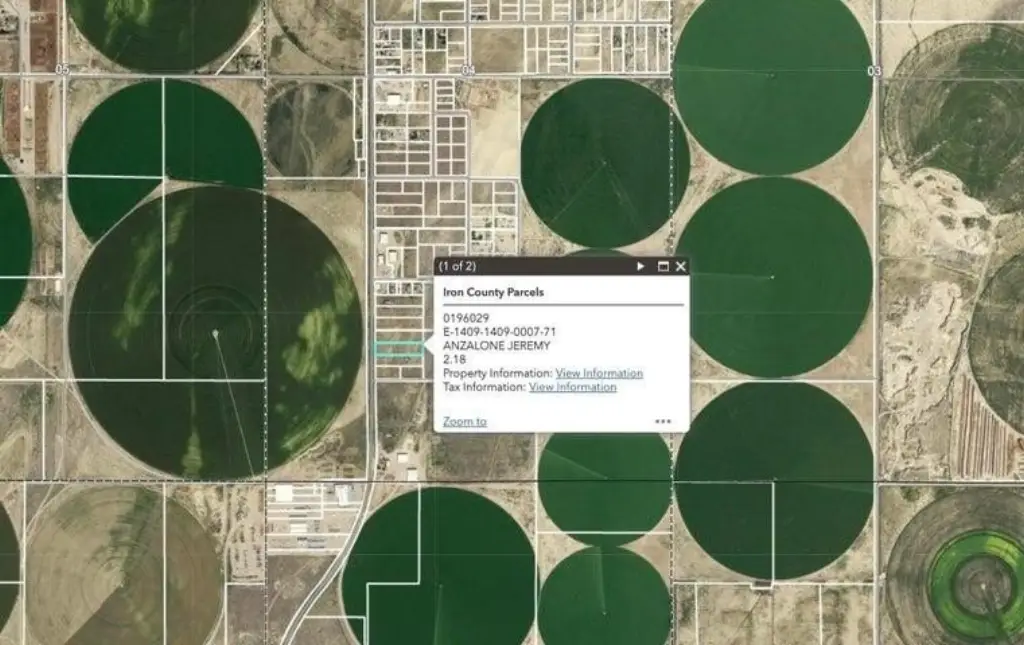Click section label 03 on the map
Image resolution: width=1024 pixels, height=645 pixels.
click(874, 71)
